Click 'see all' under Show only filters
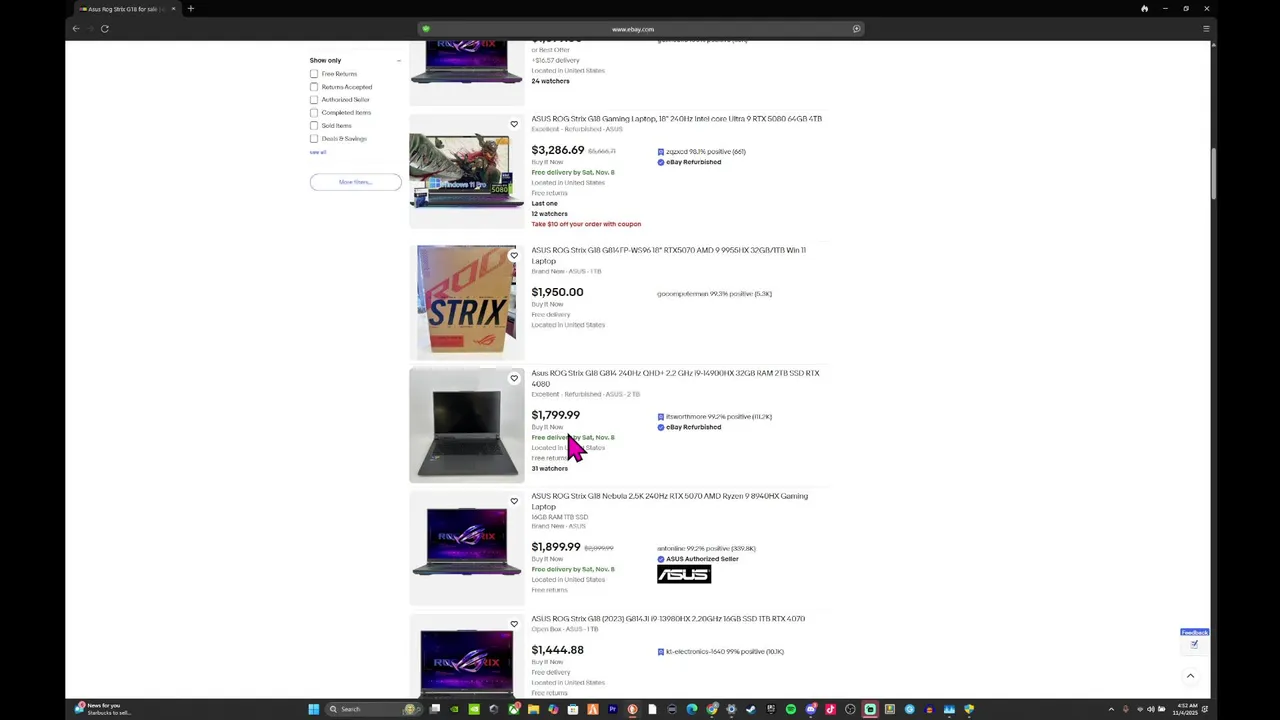This screenshot has width=1280, height=720. tap(317, 152)
